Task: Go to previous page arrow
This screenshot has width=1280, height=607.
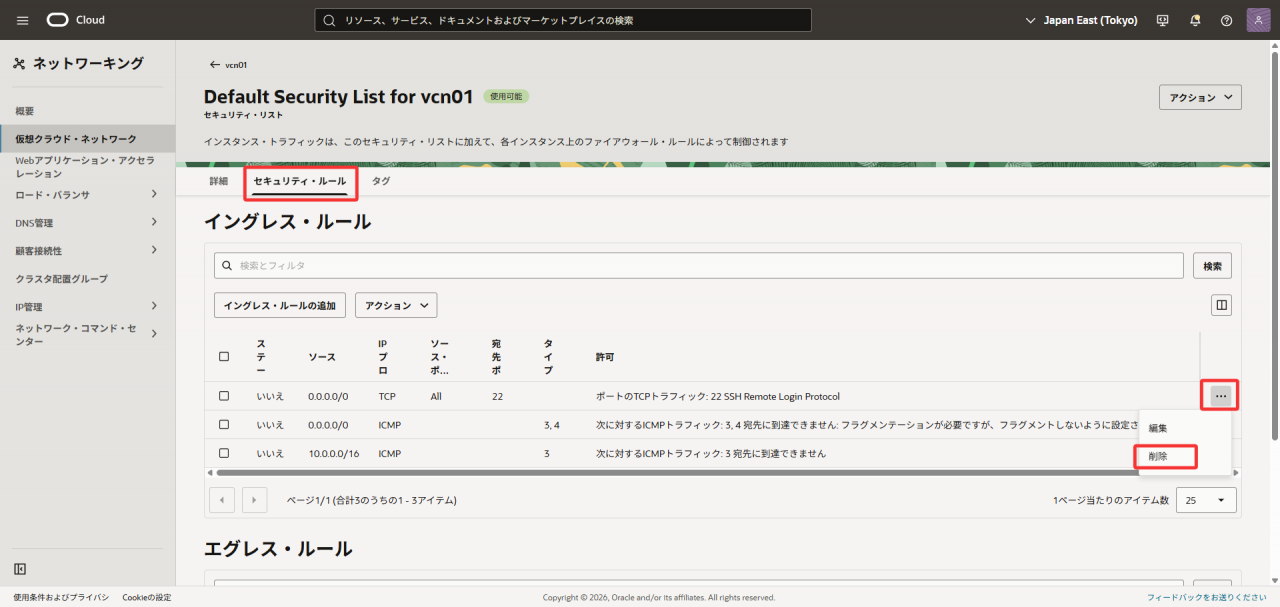Action: pyautogui.click(x=221, y=499)
